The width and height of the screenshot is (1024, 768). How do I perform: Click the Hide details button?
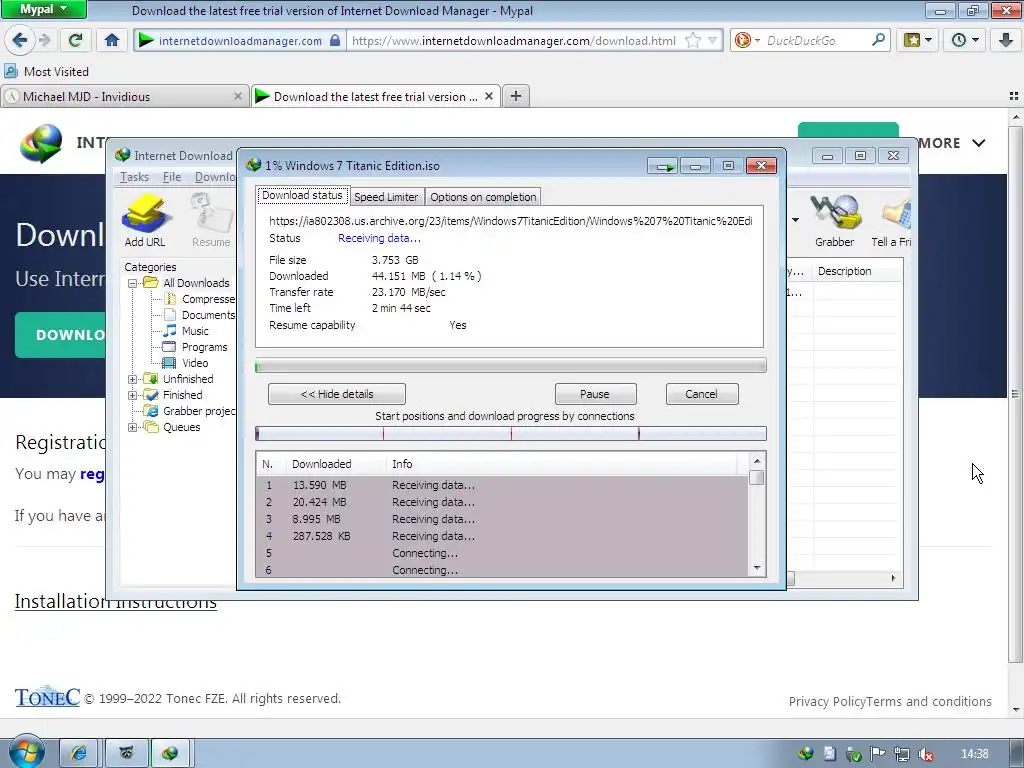[337, 394]
